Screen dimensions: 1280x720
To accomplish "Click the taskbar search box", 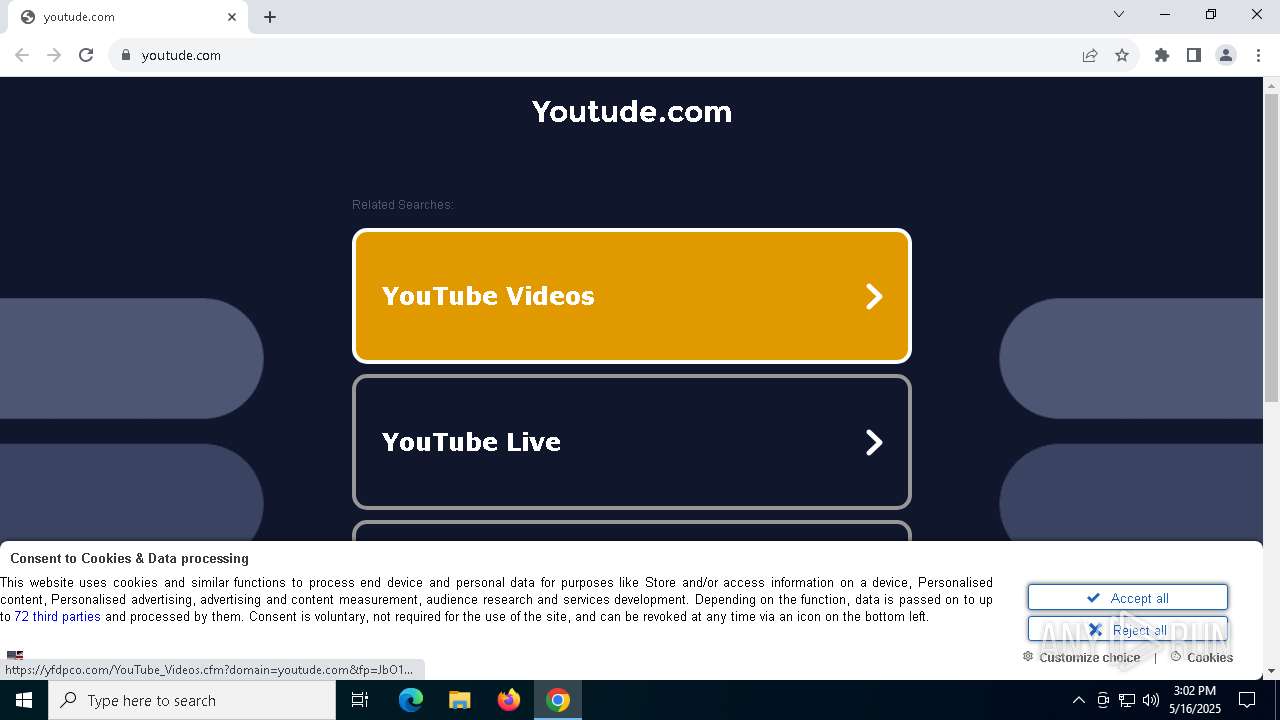I will [x=192, y=700].
